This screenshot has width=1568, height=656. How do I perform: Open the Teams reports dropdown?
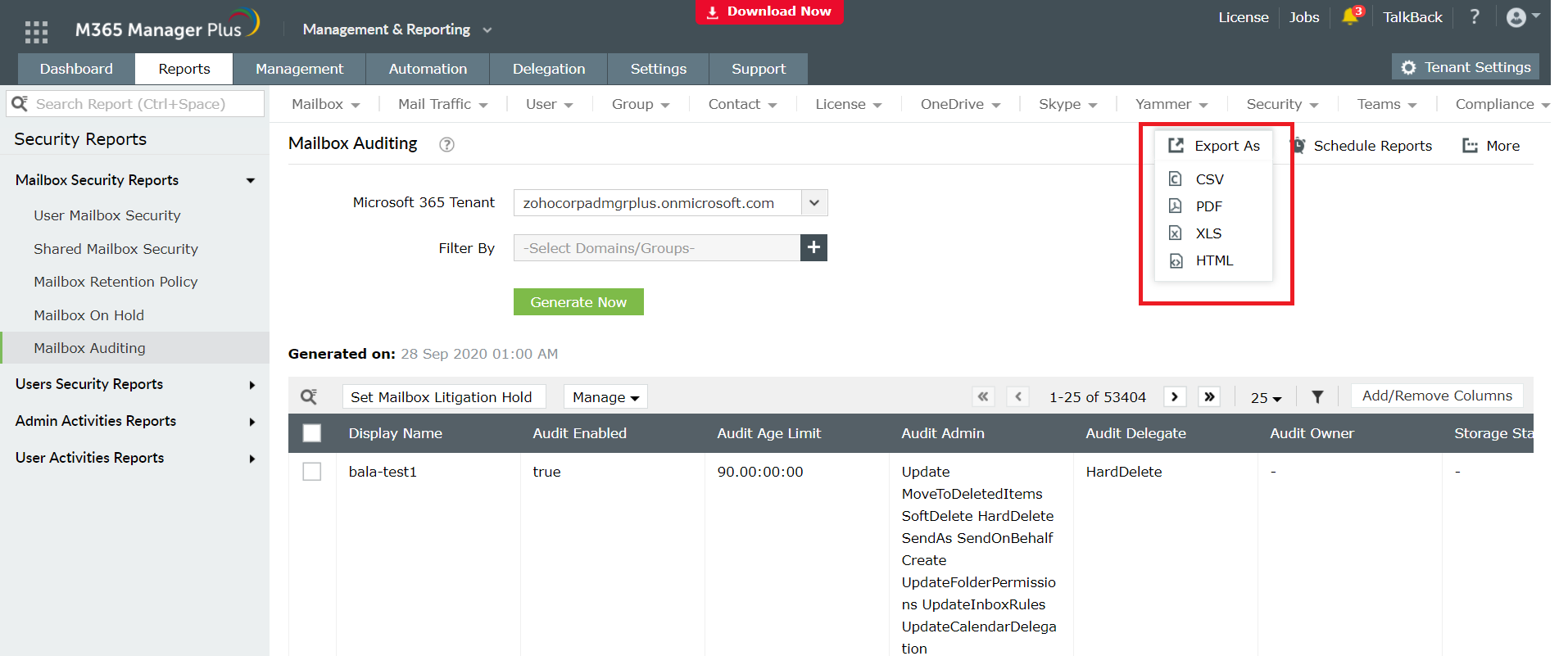pyautogui.click(x=1387, y=104)
